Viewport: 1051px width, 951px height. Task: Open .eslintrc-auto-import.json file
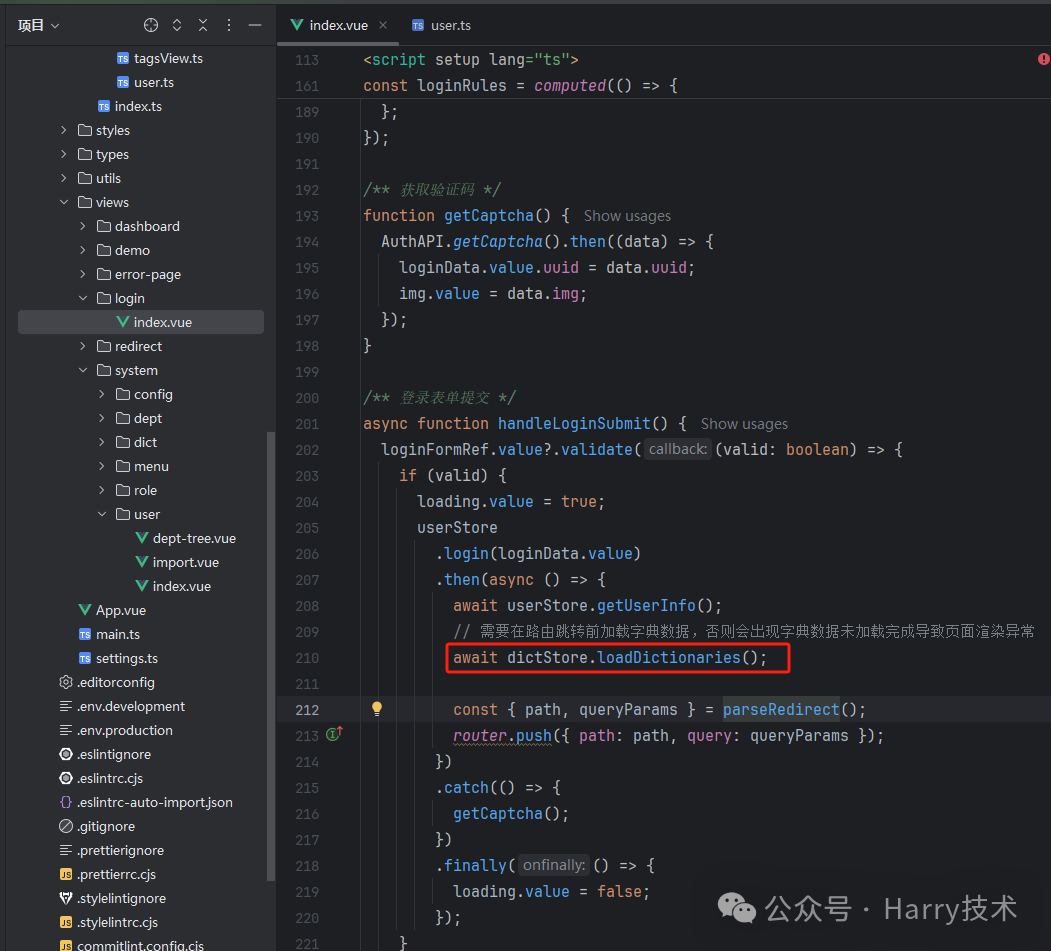point(145,802)
